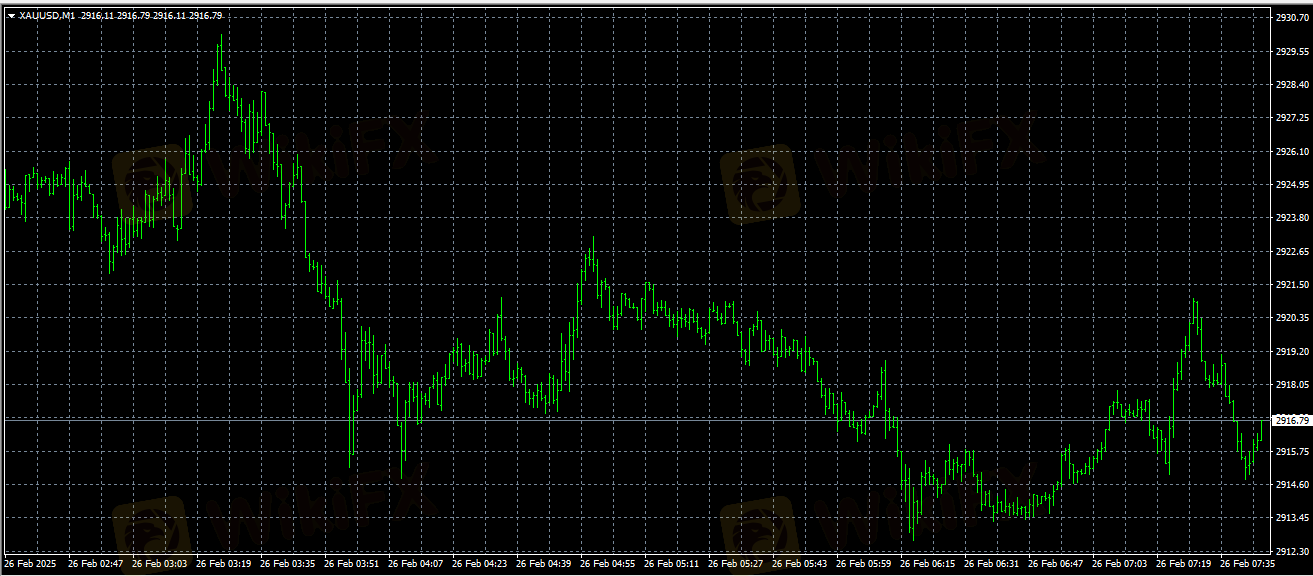Click the 26 Feb 03:51 time label
1313x576 pixels.
(x=352, y=565)
